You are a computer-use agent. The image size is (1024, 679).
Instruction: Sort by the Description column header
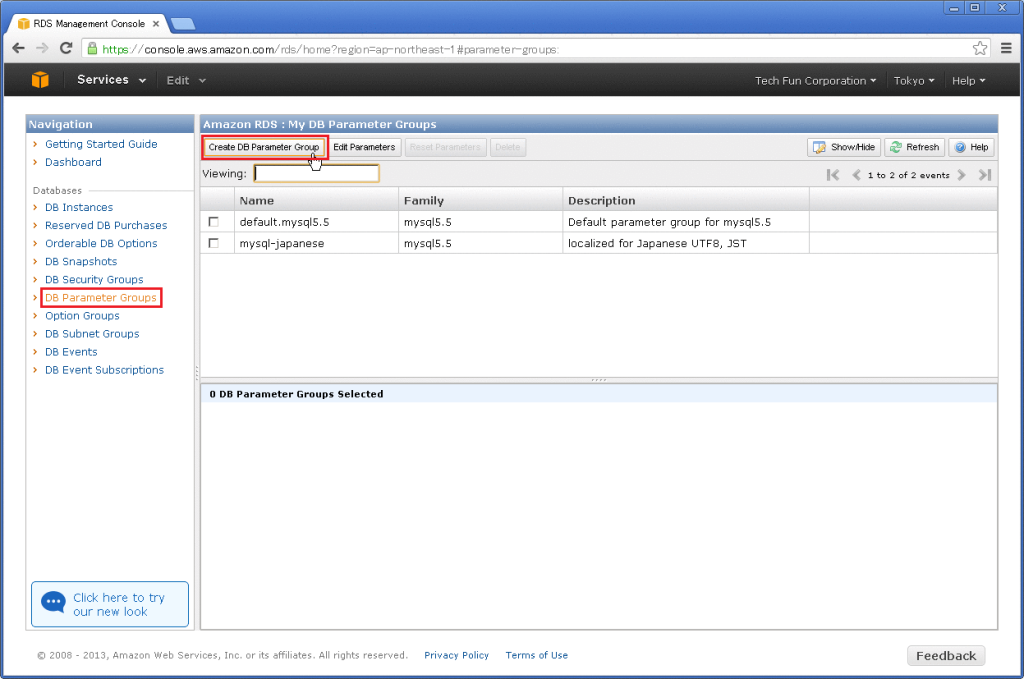(x=686, y=200)
